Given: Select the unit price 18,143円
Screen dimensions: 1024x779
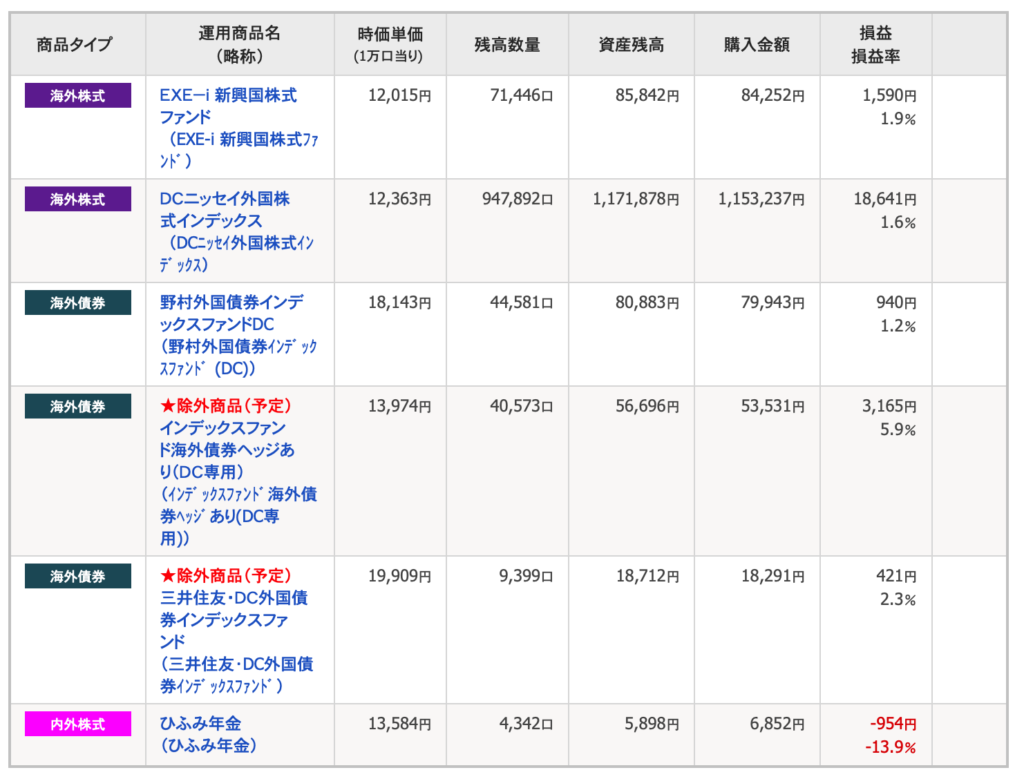Looking at the screenshot, I should [x=400, y=302].
